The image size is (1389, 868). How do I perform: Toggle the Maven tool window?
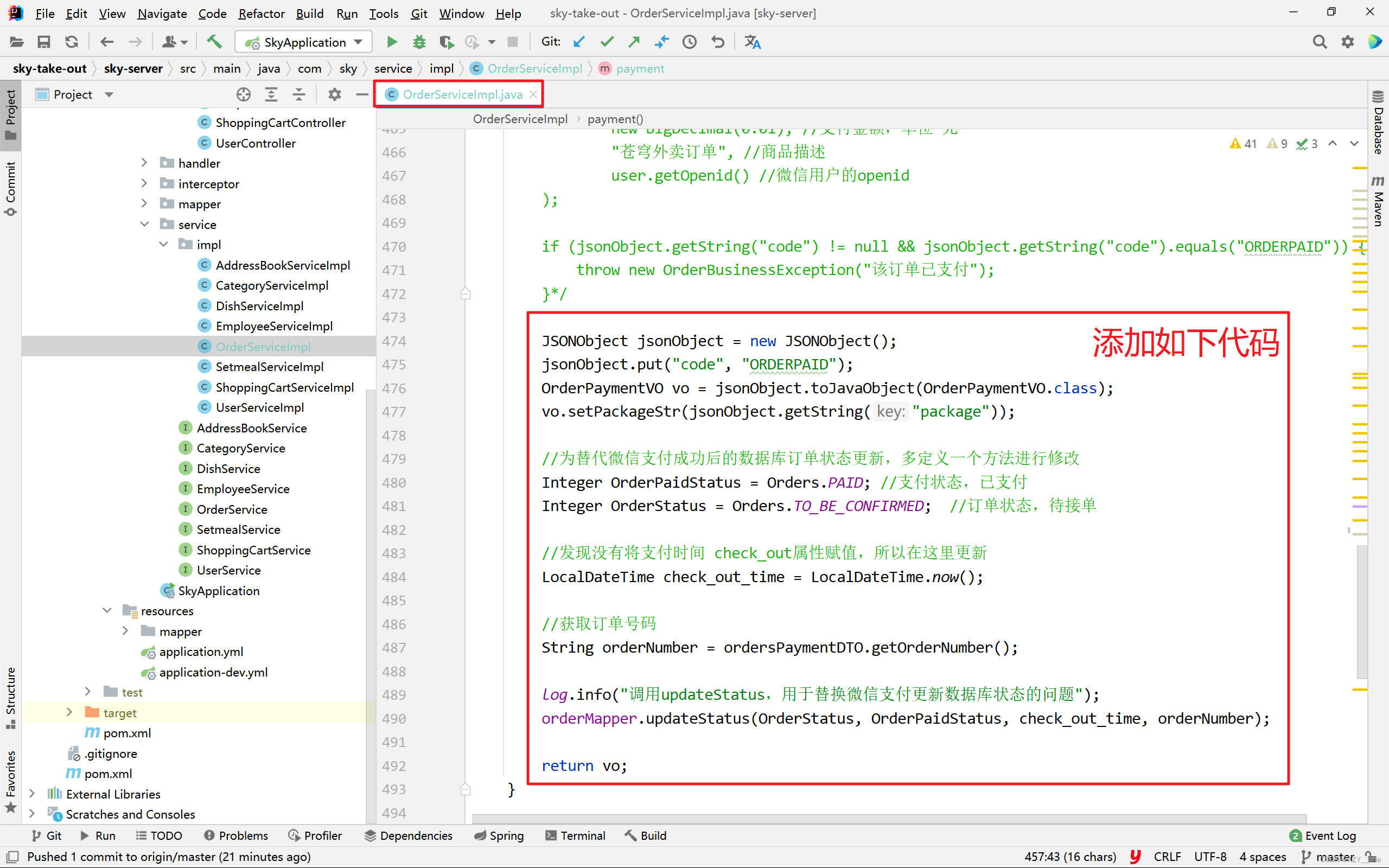tap(1378, 201)
